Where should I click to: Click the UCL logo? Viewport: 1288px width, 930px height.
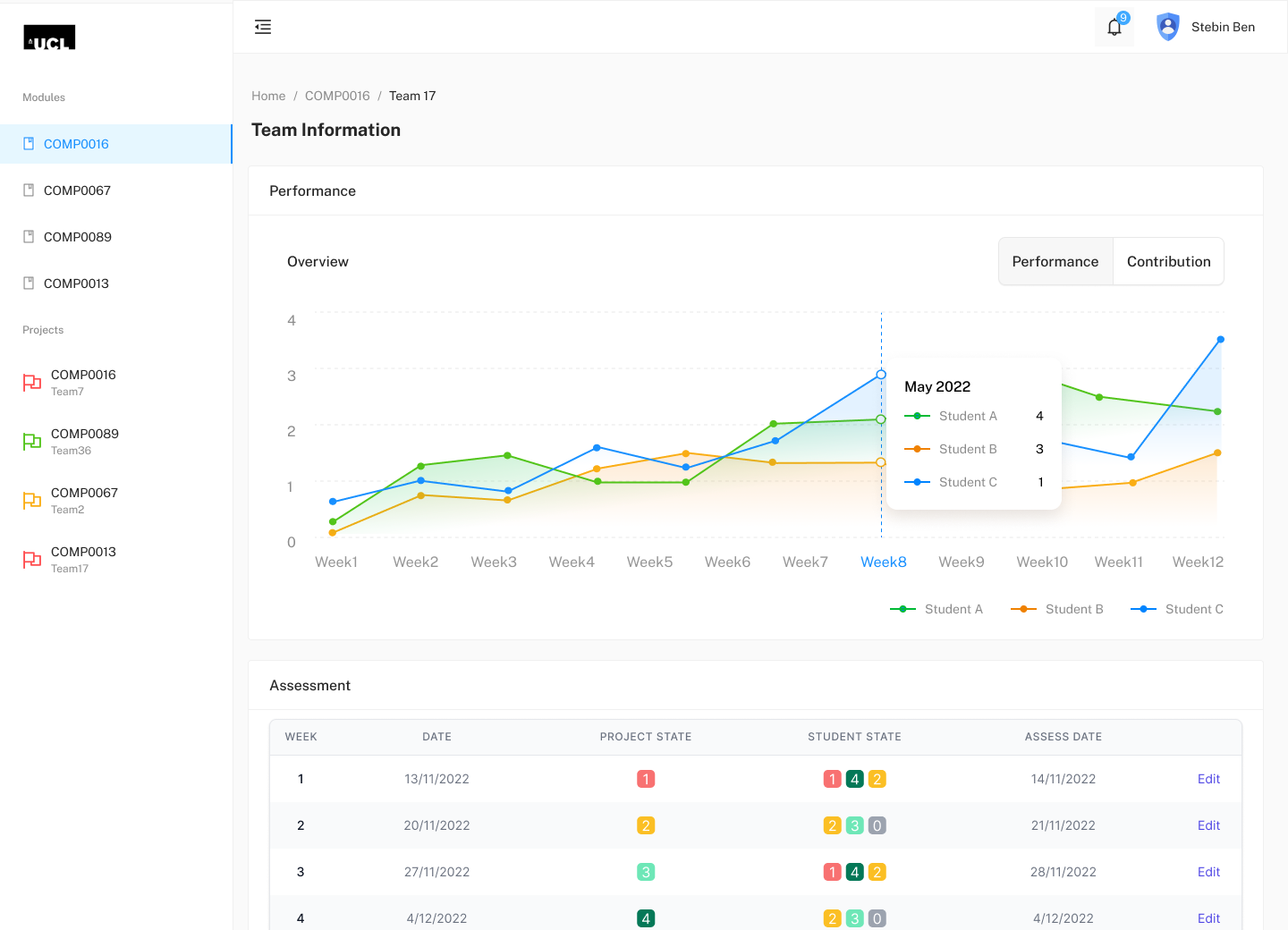point(49,37)
